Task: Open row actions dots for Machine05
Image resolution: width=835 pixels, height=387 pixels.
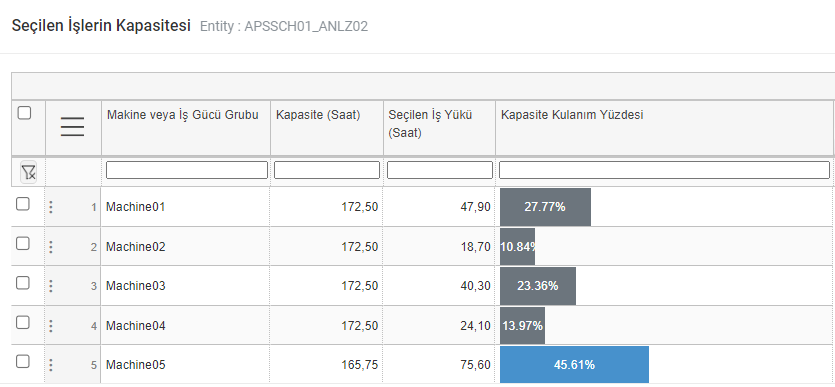Action: pos(51,365)
